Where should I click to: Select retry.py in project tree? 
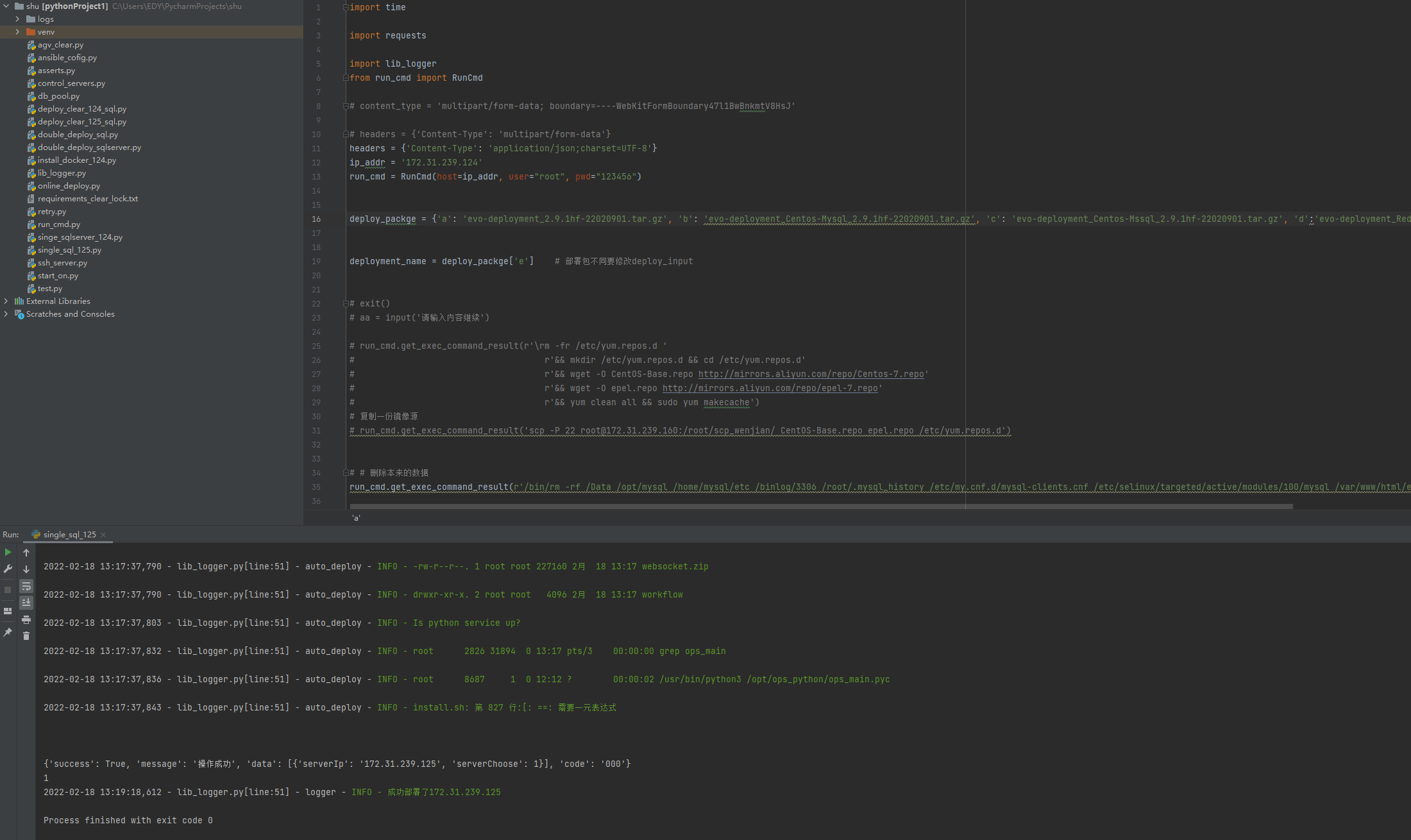(x=52, y=212)
